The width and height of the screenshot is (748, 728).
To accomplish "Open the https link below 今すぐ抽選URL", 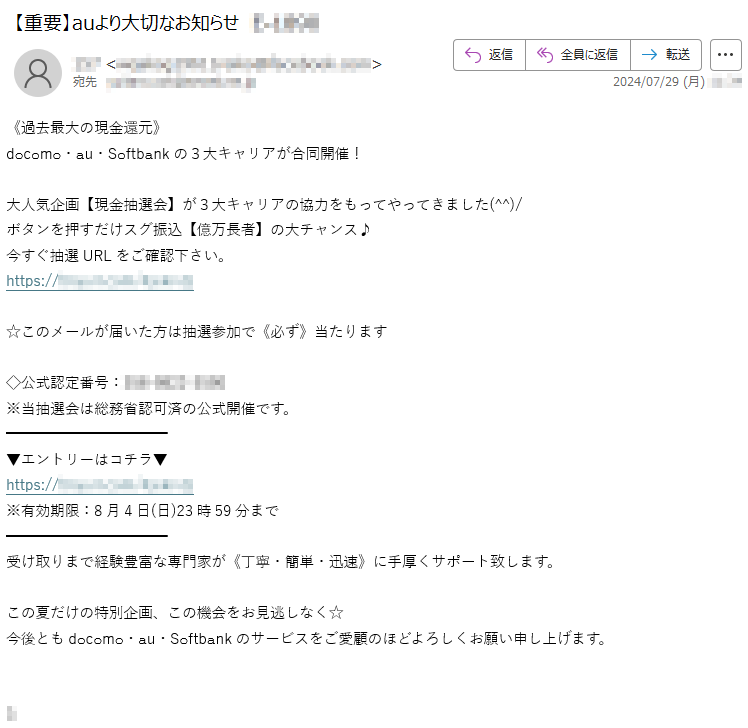I will tap(100, 281).
